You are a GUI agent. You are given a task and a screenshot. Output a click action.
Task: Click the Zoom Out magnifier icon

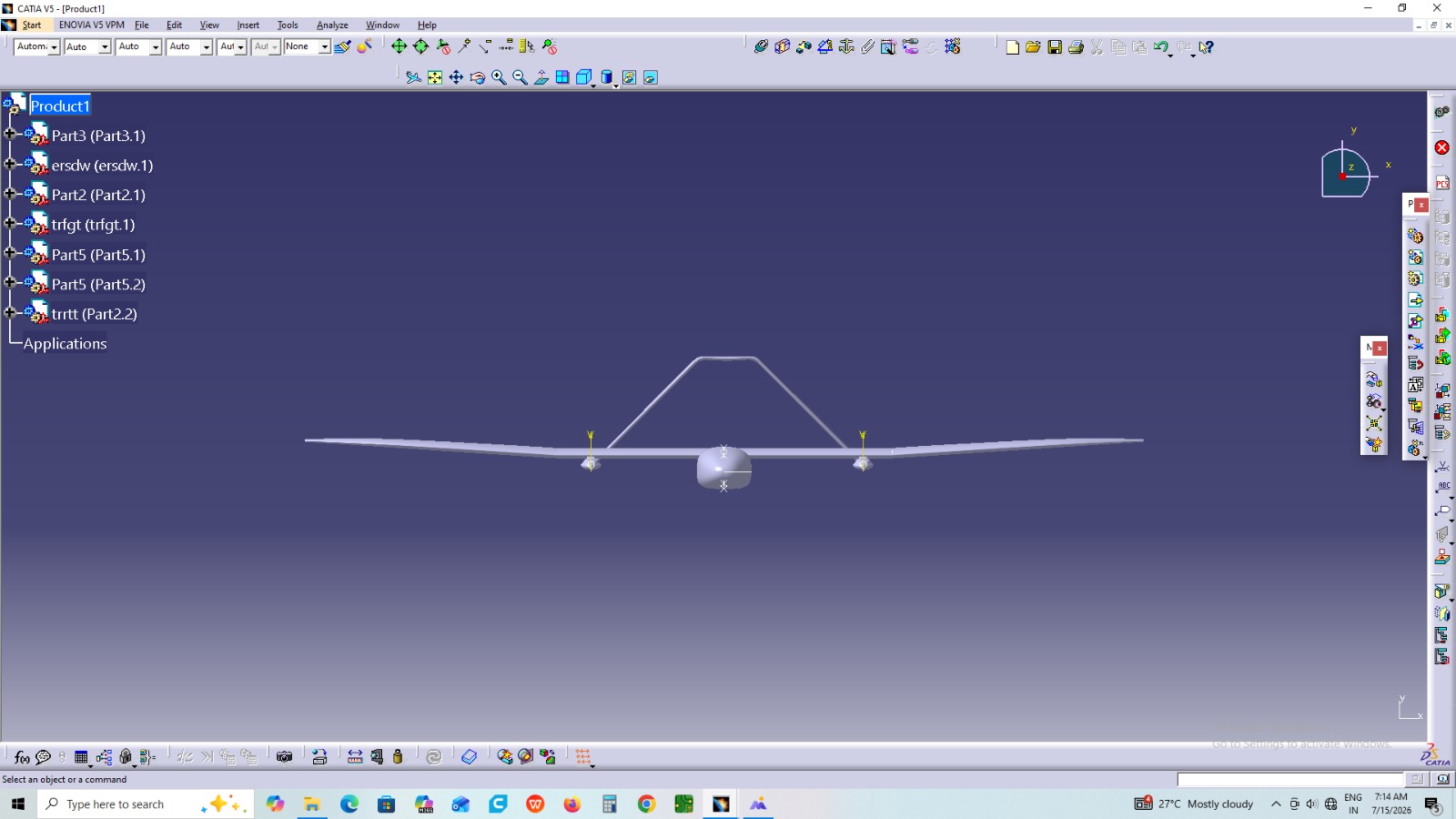[x=520, y=77]
